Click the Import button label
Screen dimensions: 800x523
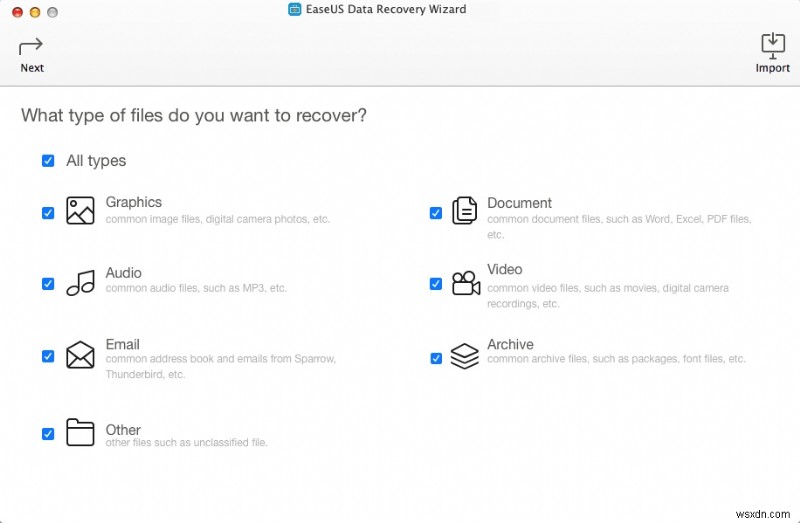pos(773,68)
